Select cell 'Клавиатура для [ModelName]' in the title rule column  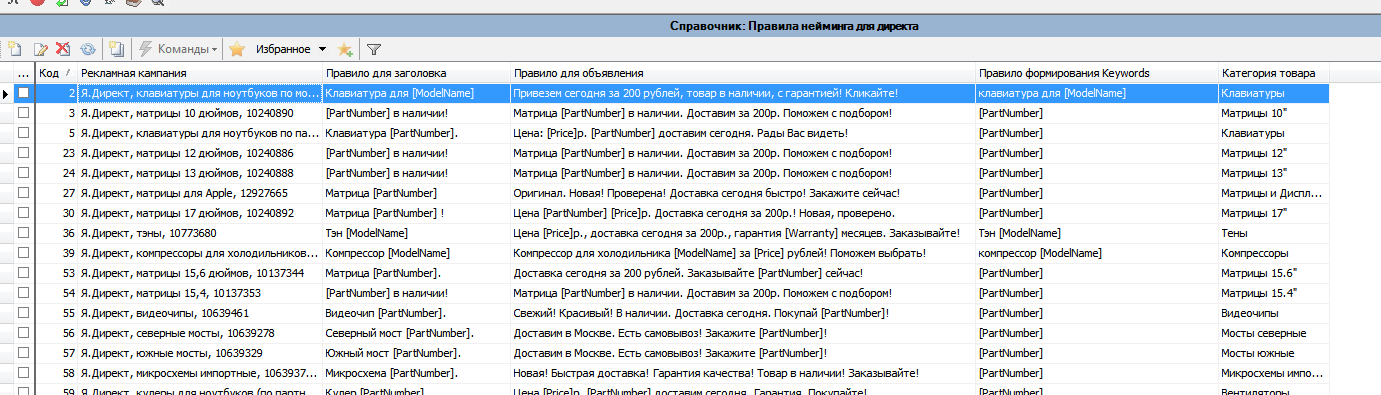[416, 93]
